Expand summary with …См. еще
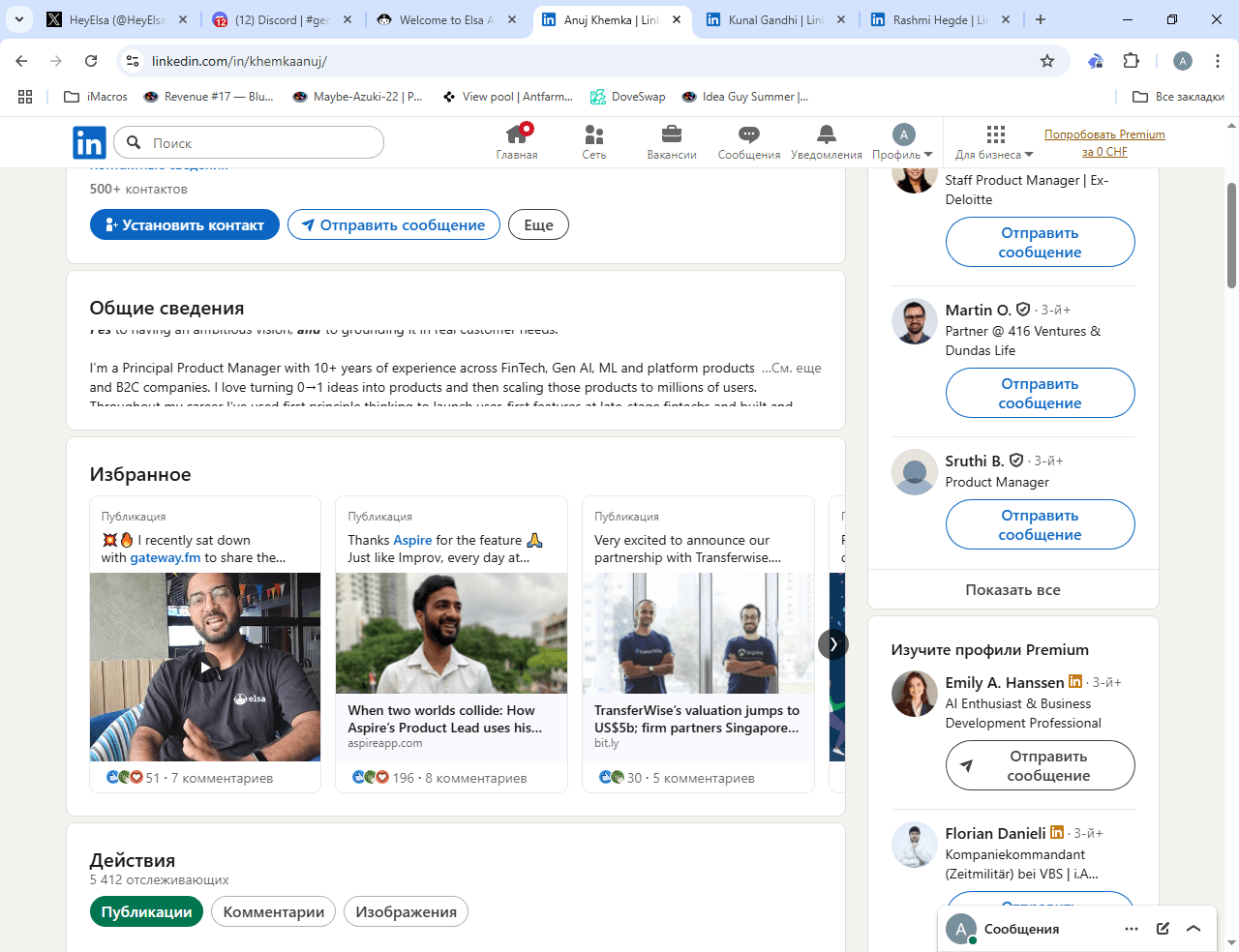Screen dimensions: 1239x952 791,368
